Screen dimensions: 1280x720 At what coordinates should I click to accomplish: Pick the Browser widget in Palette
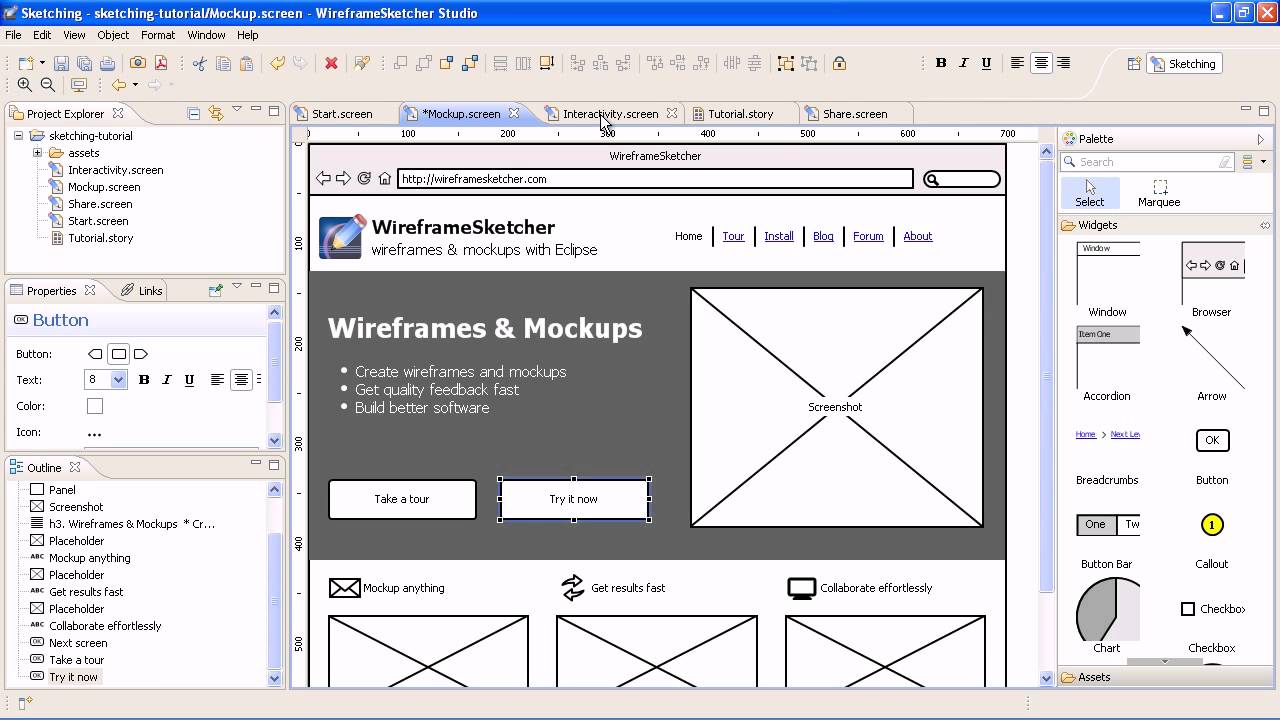click(1211, 280)
